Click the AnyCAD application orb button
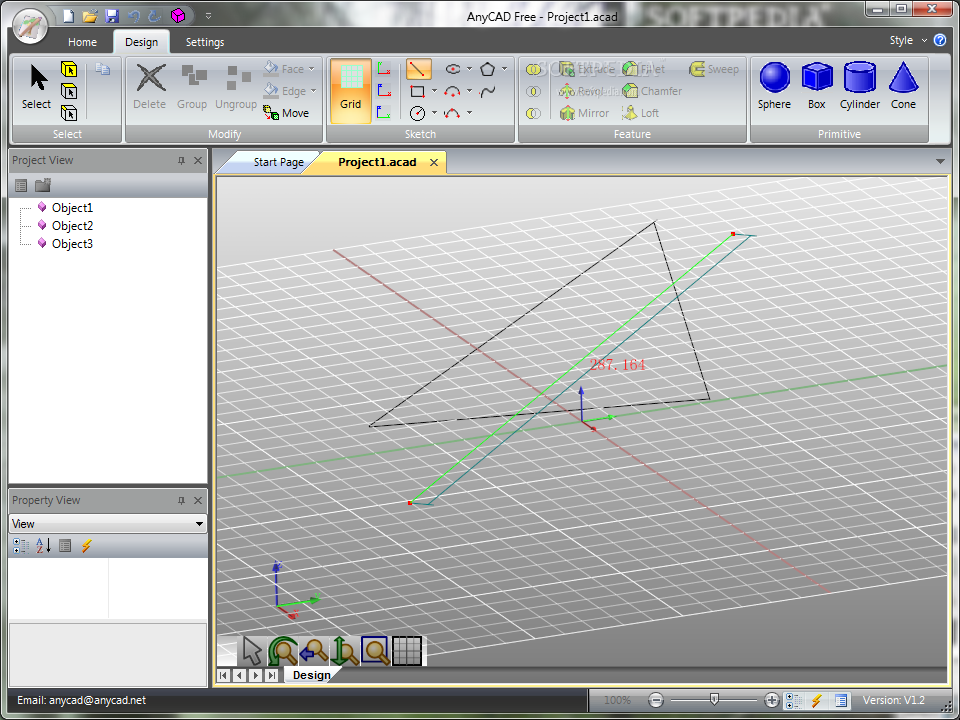960x720 pixels. click(30, 26)
